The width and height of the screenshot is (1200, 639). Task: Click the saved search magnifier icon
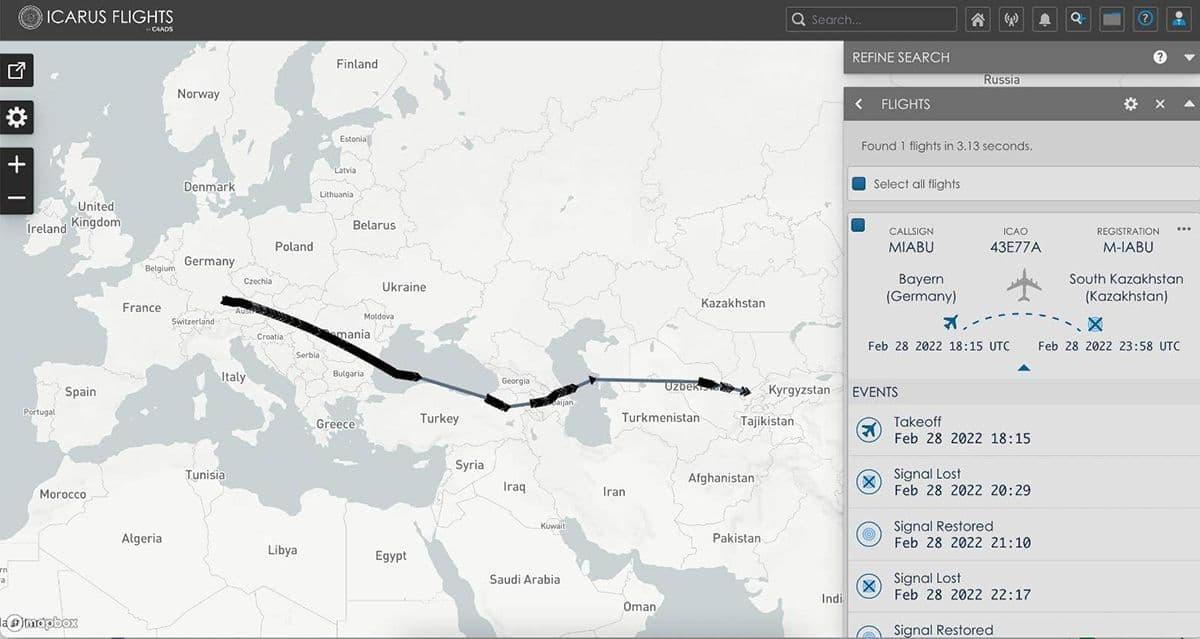pos(1078,19)
